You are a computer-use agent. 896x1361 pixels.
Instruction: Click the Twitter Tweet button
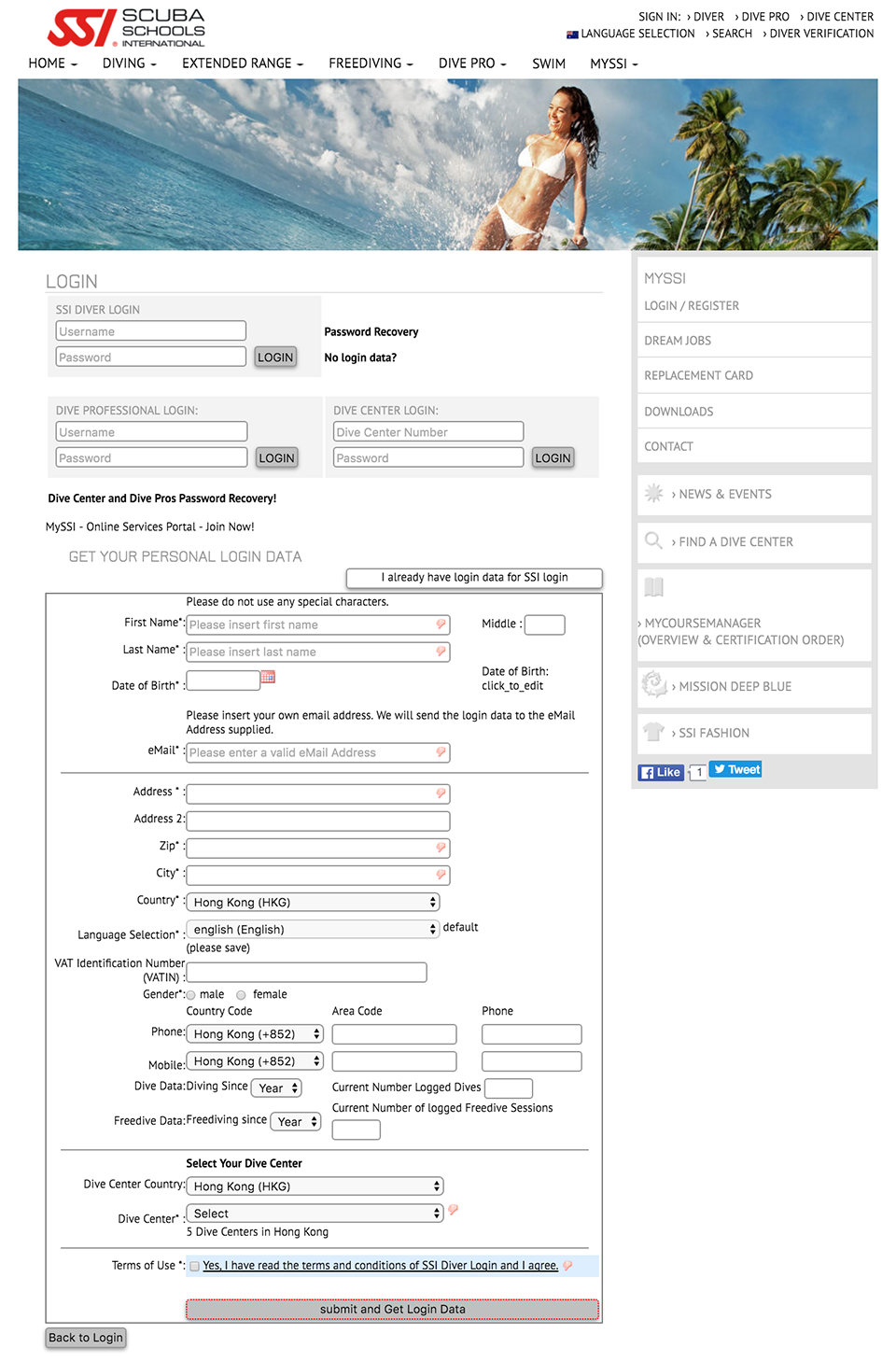(x=735, y=769)
